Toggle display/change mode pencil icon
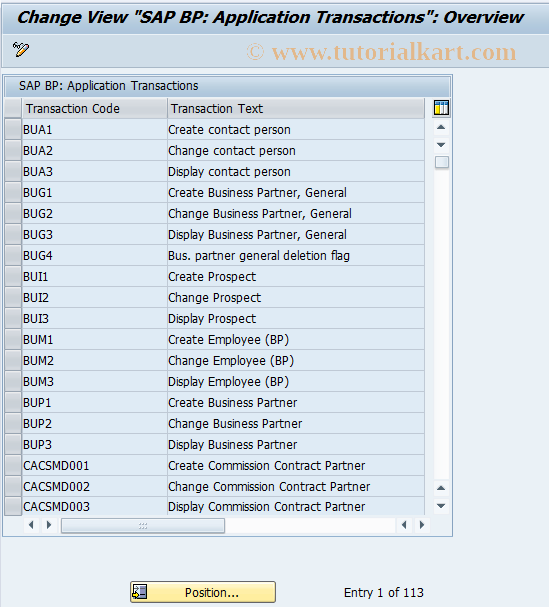This screenshot has width=549, height=607. coord(21,50)
